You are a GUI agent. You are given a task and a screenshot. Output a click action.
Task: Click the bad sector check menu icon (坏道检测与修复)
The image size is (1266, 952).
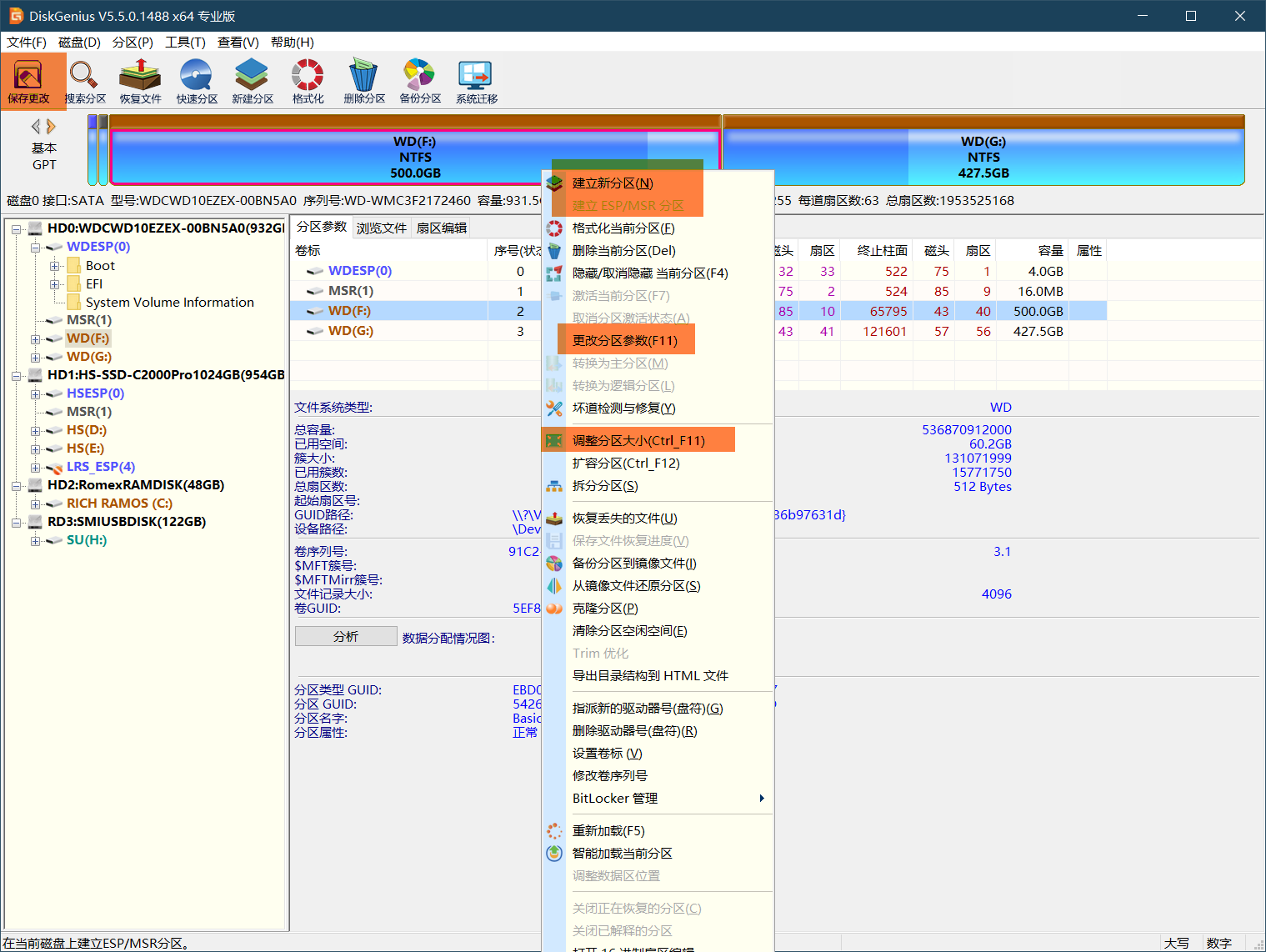[554, 408]
